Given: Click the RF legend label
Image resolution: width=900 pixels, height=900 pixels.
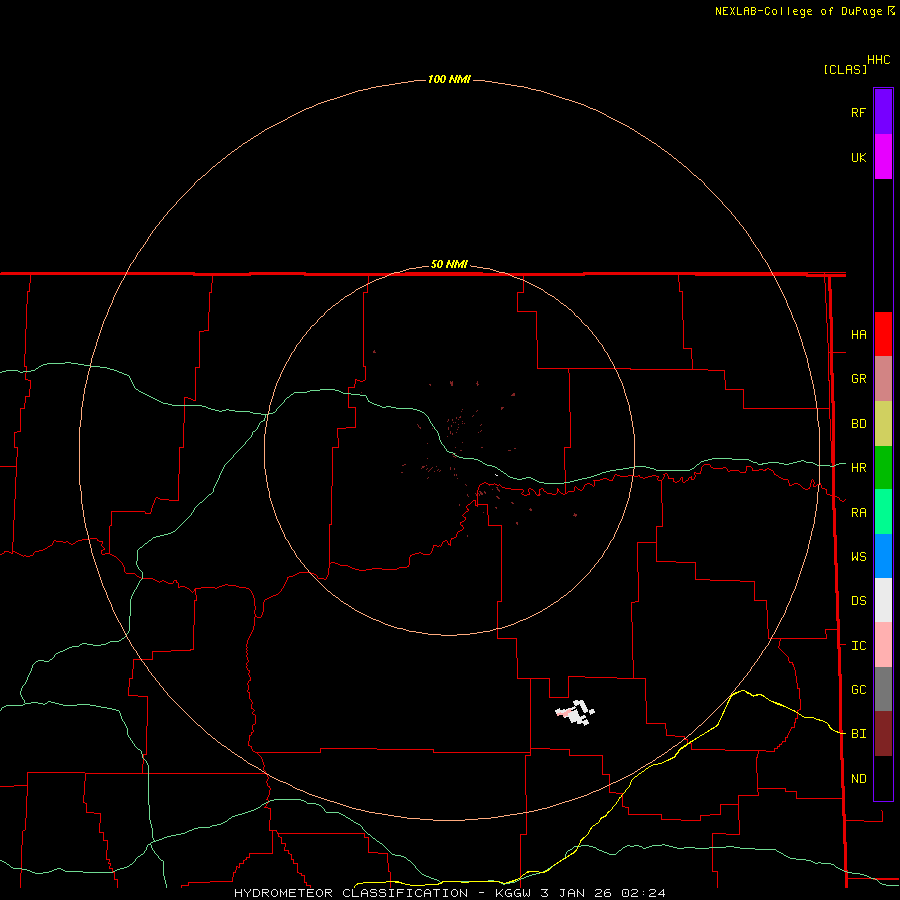Looking at the screenshot, I should point(858,113).
